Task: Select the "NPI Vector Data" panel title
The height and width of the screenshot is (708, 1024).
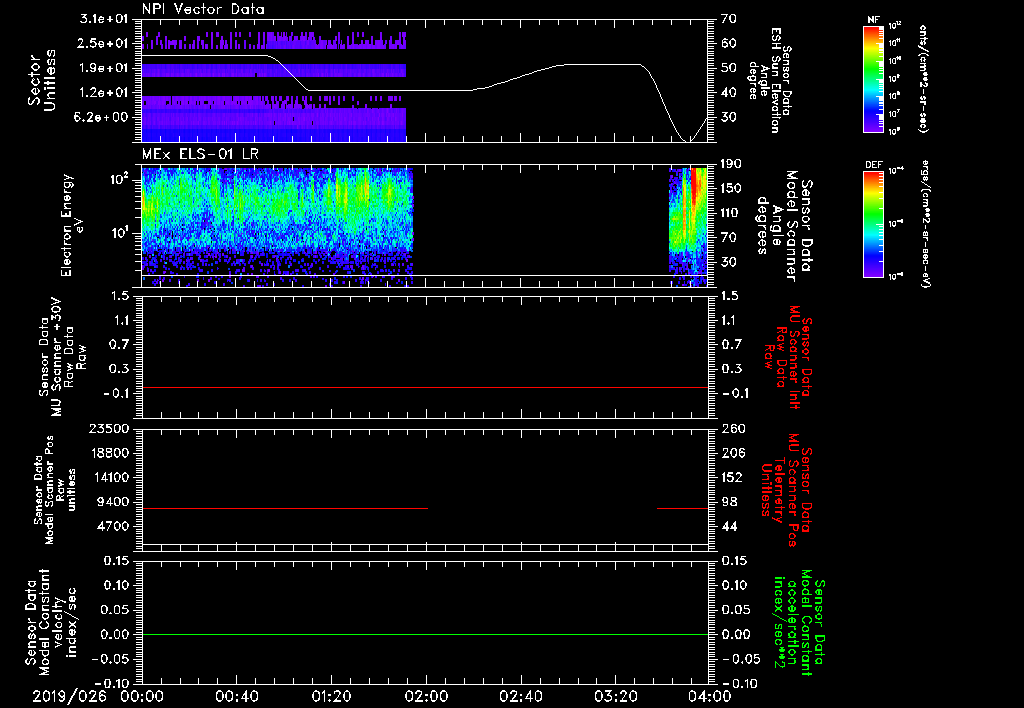Action: (203, 9)
